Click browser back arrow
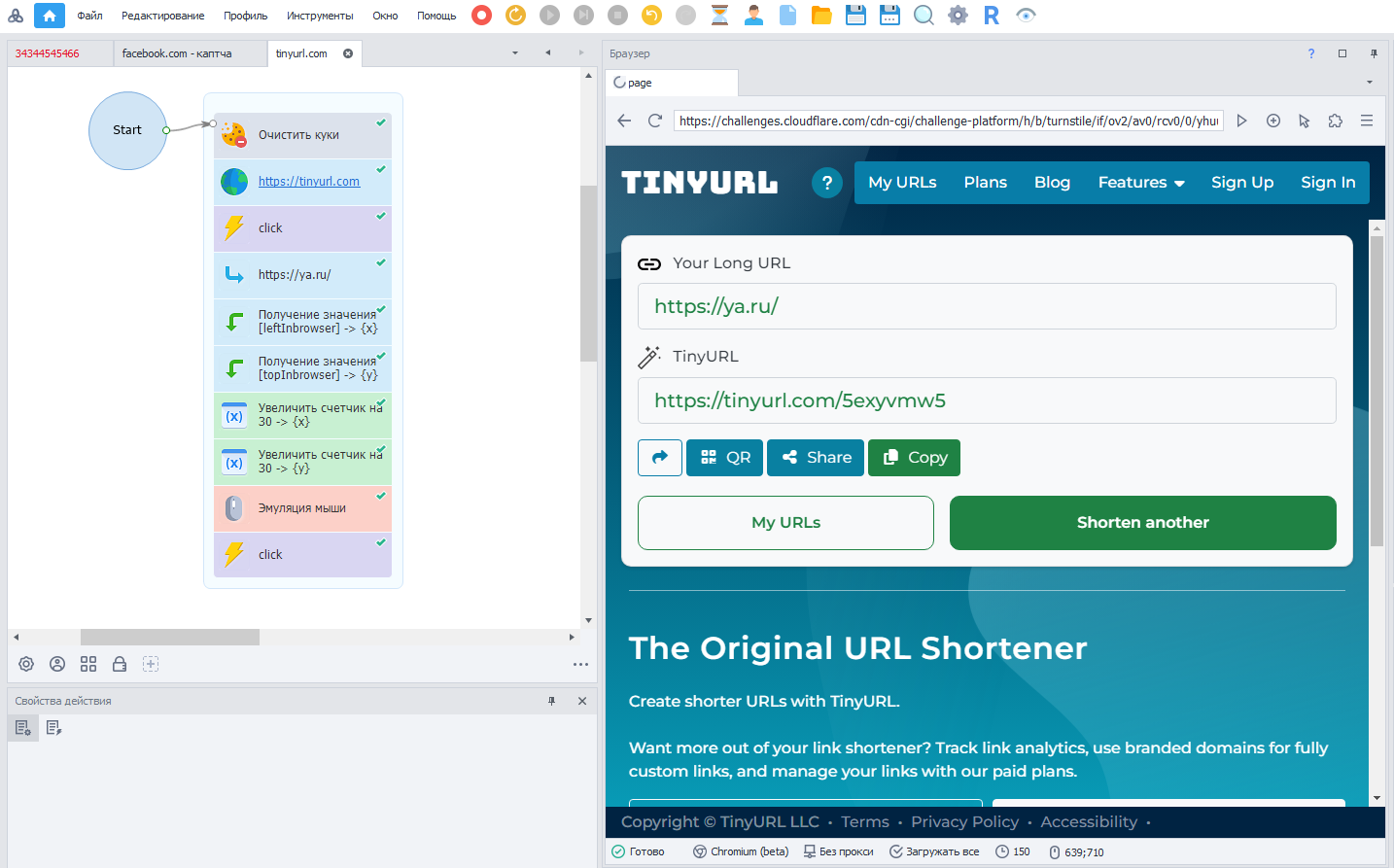The width and height of the screenshot is (1394, 868). click(624, 121)
